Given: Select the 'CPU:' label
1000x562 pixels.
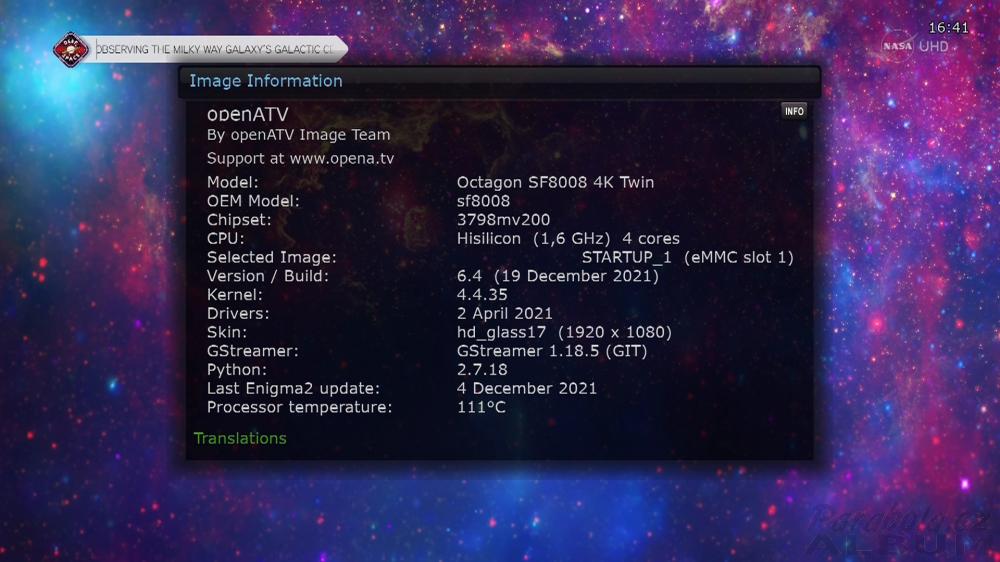Looking at the screenshot, I should coord(226,239).
